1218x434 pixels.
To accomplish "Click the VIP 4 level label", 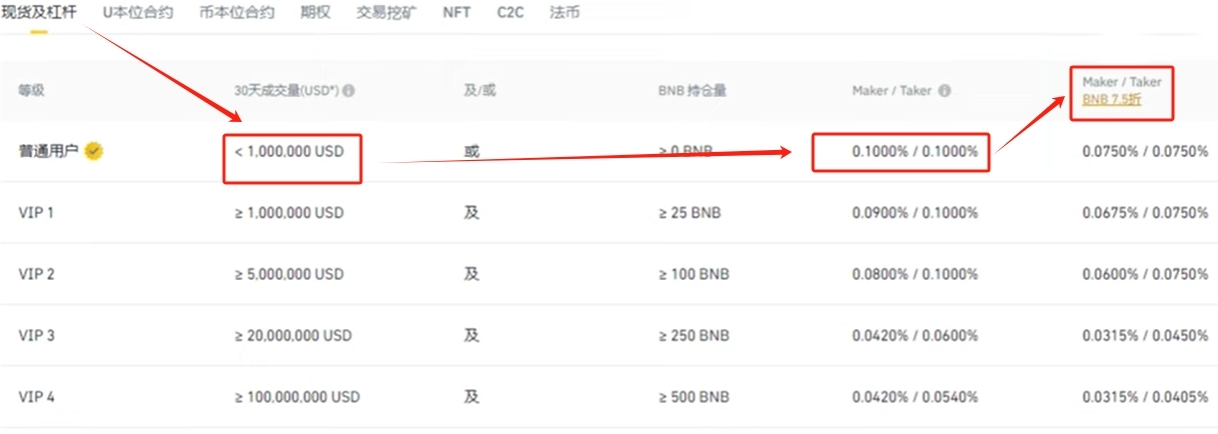I will coord(36,397).
